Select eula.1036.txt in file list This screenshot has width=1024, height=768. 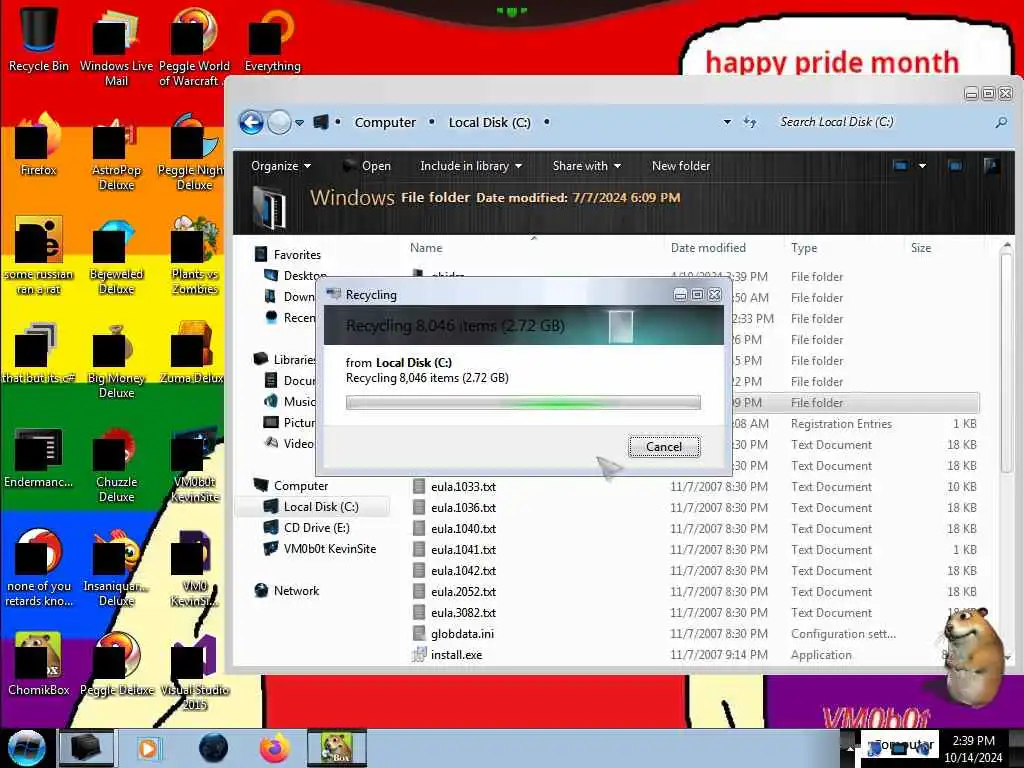[x=463, y=507]
